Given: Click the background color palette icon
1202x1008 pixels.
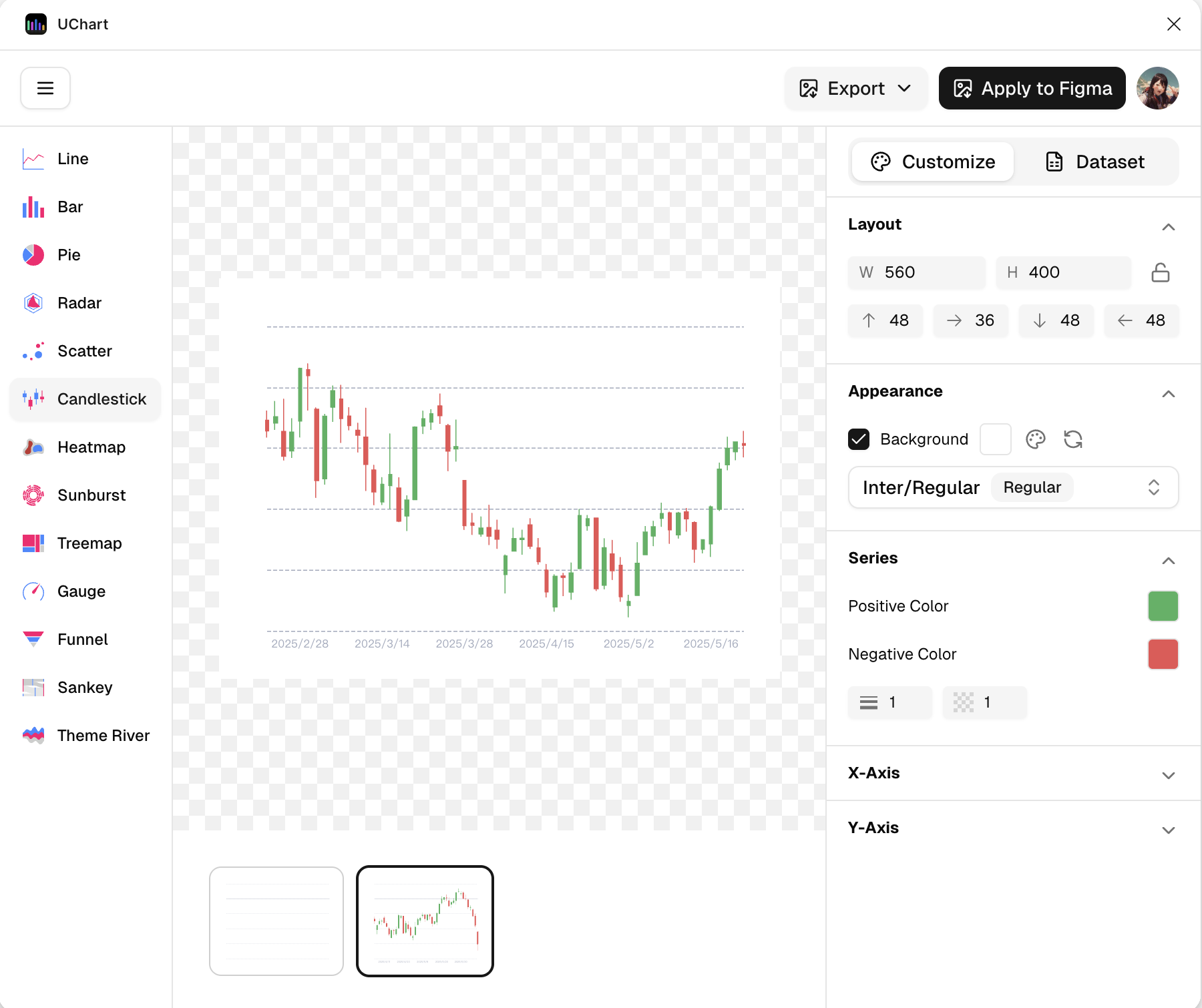Looking at the screenshot, I should [x=1036, y=439].
